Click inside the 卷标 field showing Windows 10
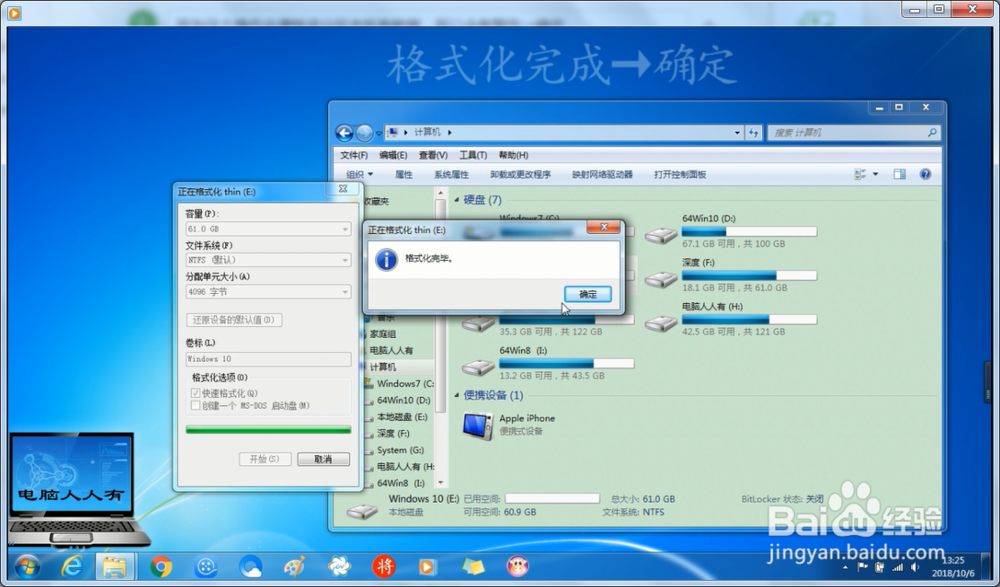1000x587 pixels. (267, 358)
